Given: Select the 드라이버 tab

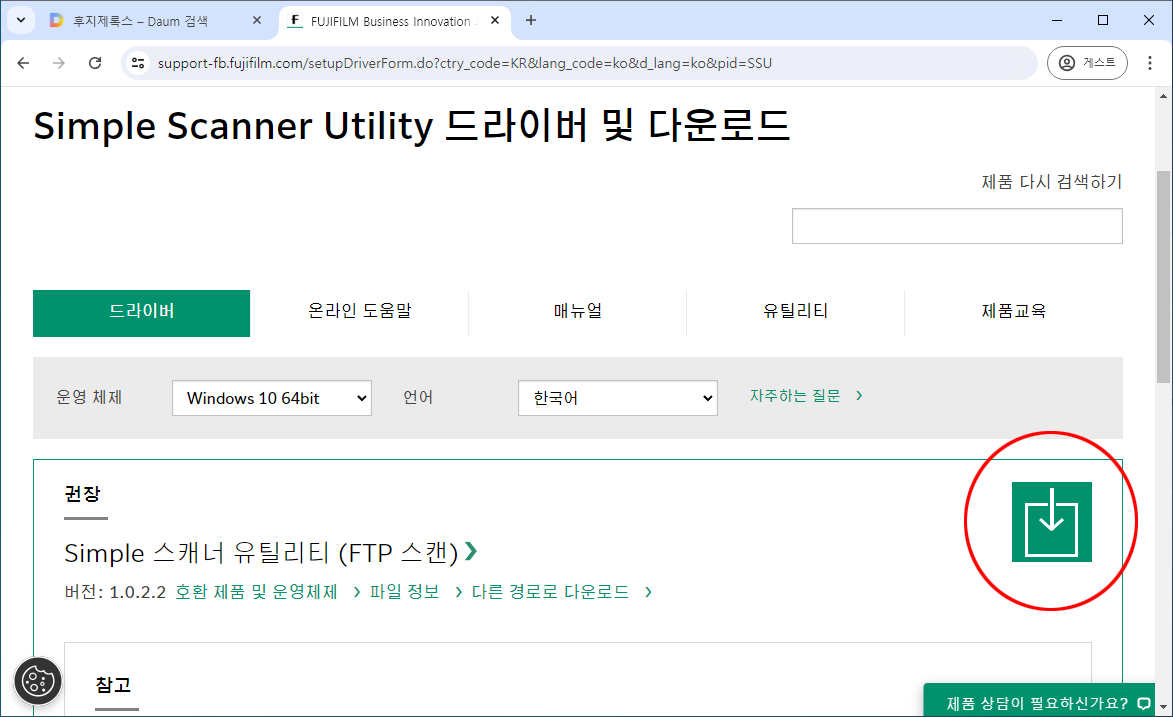Looking at the screenshot, I should pyautogui.click(x=141, y=313).
